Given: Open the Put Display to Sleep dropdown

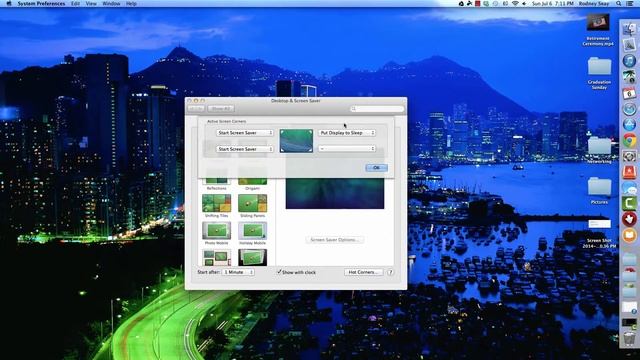Looking at the screenshot, I should tap(347, 133).
